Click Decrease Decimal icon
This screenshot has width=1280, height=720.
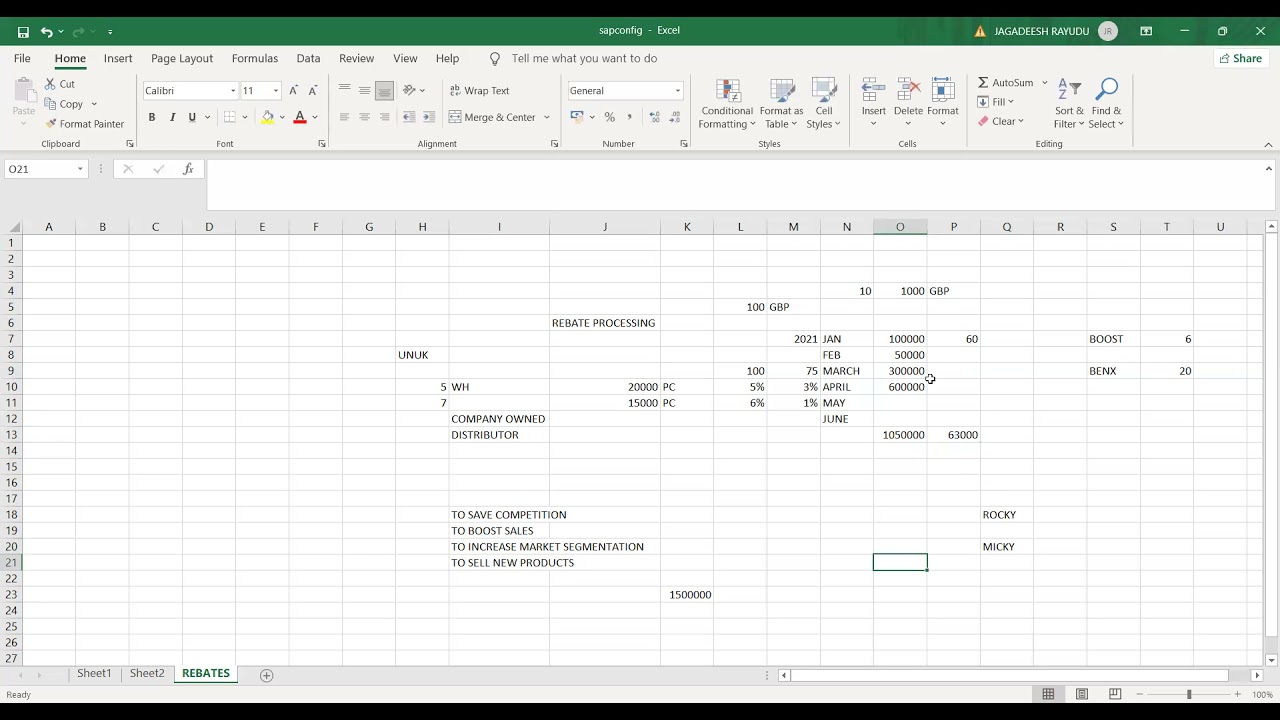(675, 117)
